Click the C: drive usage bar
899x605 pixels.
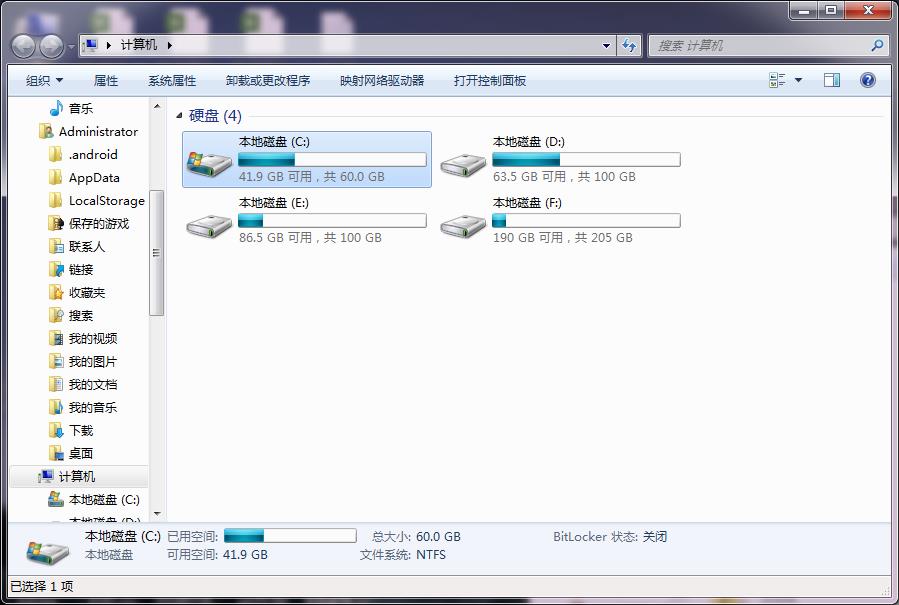[332, 160]
